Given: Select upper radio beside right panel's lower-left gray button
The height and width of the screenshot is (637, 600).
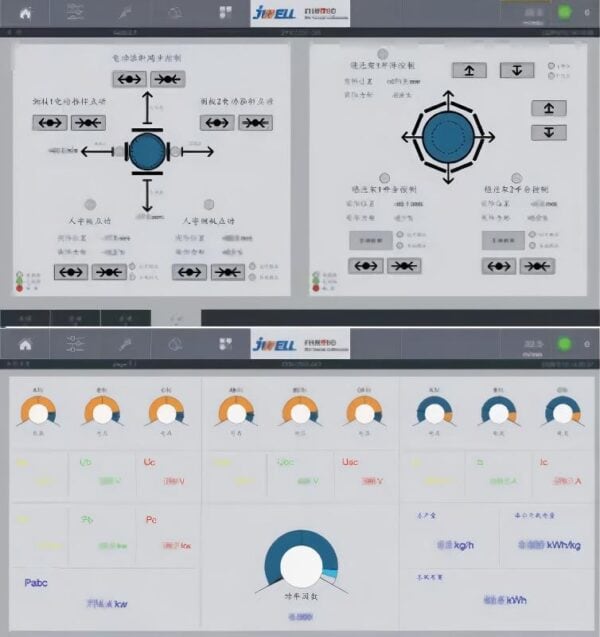Looking at the screenshot, I should (x=400, y=234).
